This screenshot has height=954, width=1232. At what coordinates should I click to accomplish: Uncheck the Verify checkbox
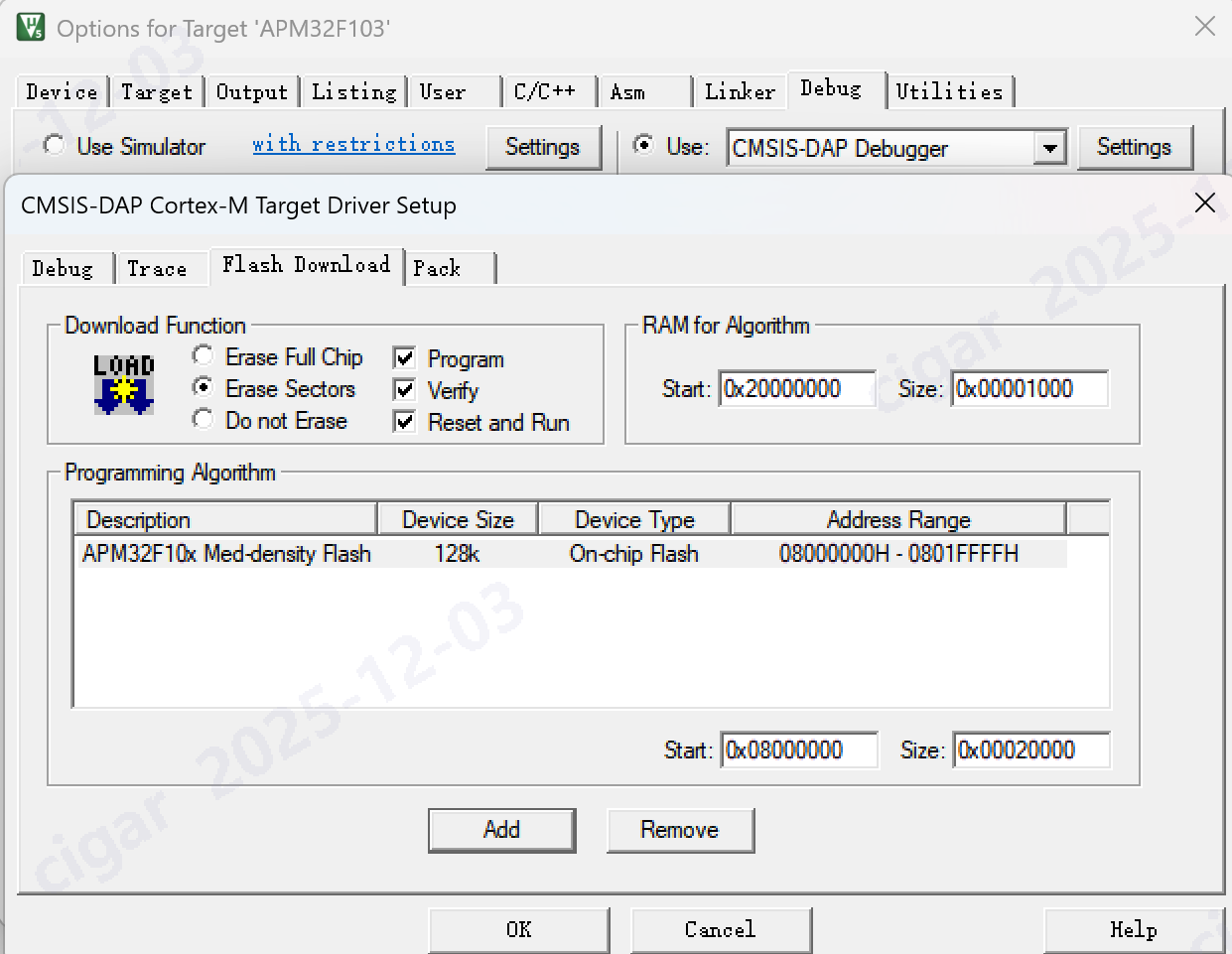tap(405, 390)
